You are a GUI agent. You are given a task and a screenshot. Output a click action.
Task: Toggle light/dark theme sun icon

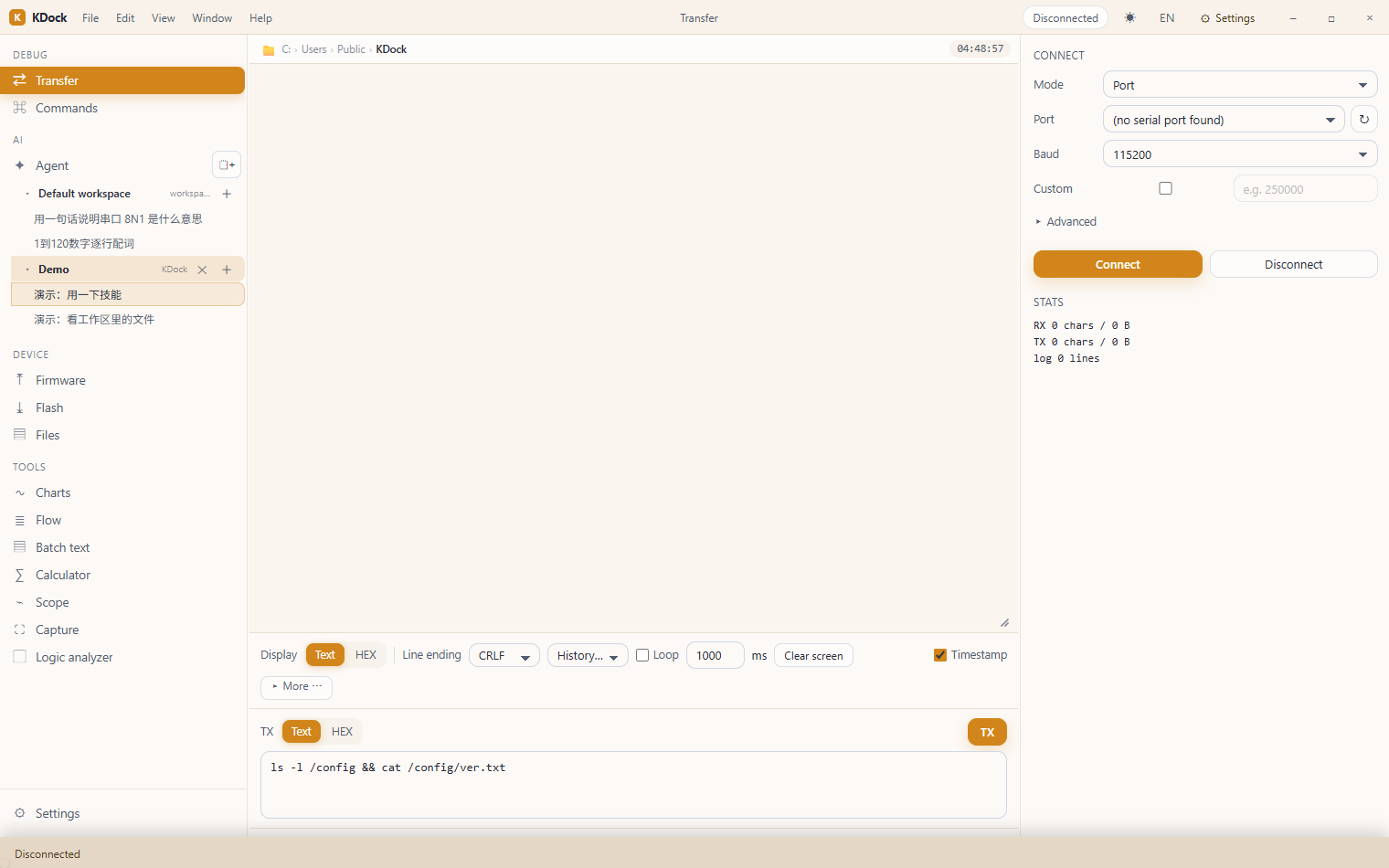tap(1130, 17)
